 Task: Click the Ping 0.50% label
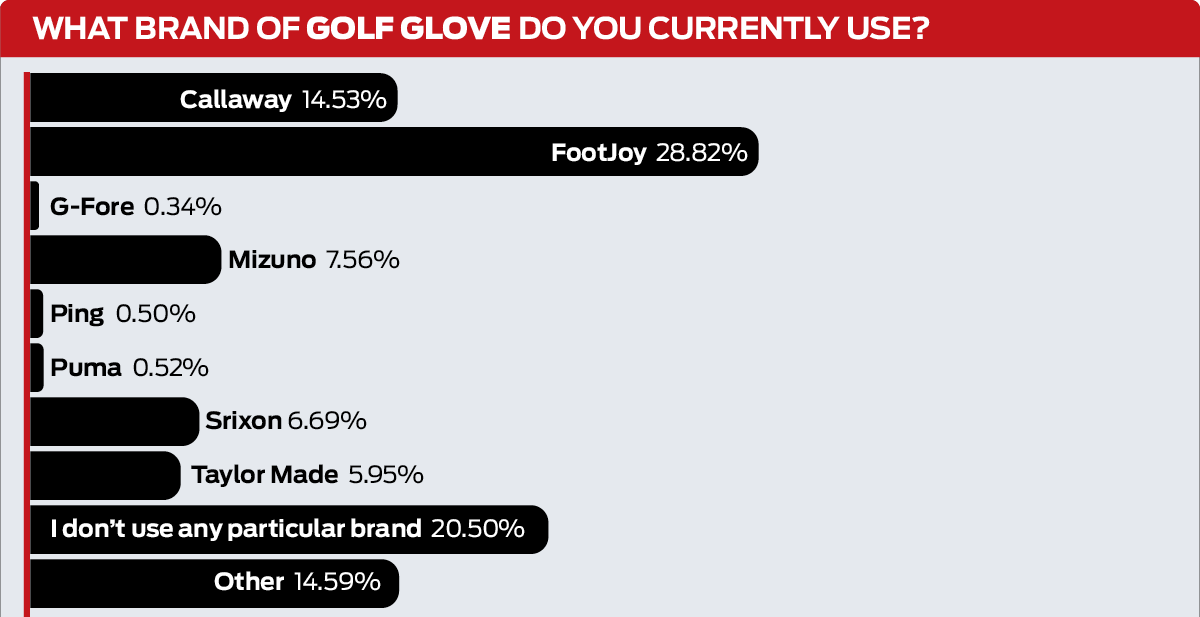point(122,314)
